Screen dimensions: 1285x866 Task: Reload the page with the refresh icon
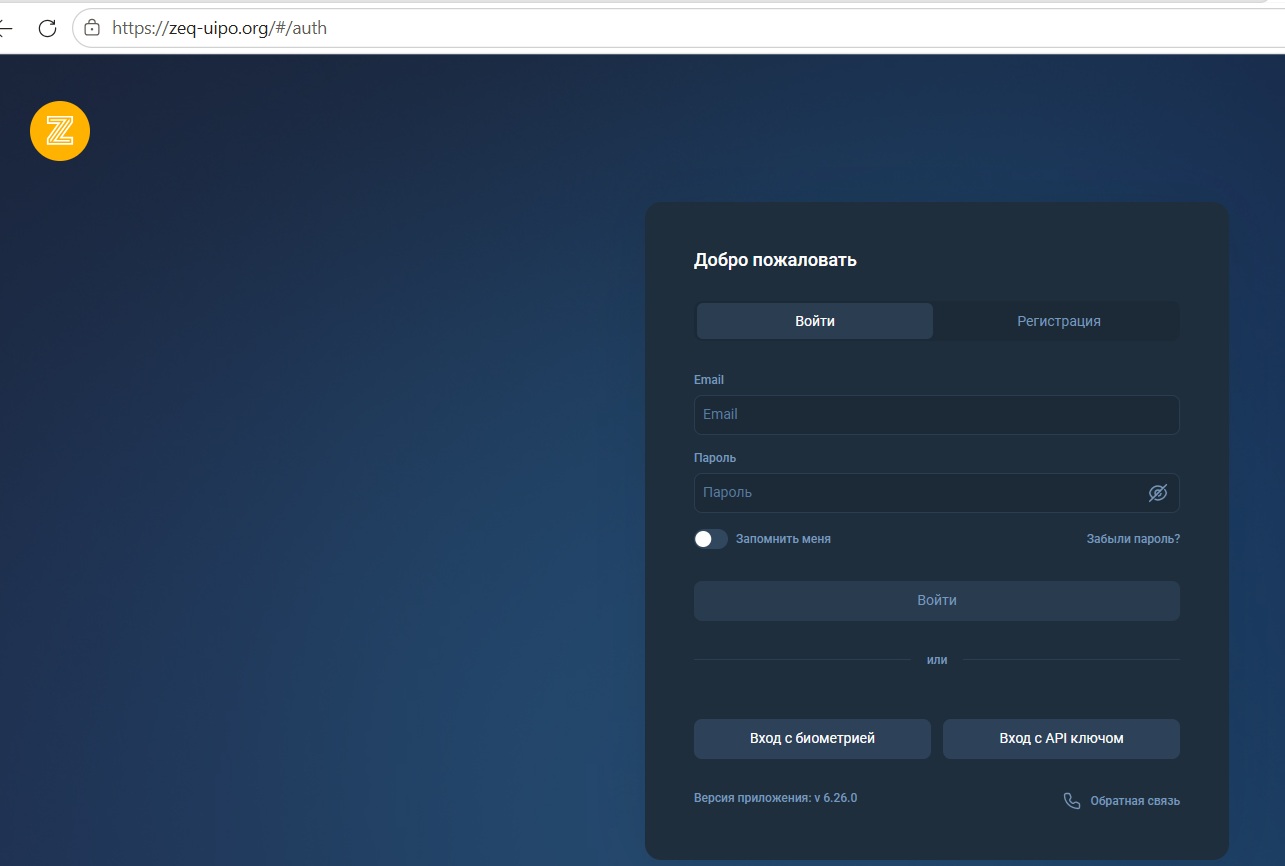47,28
